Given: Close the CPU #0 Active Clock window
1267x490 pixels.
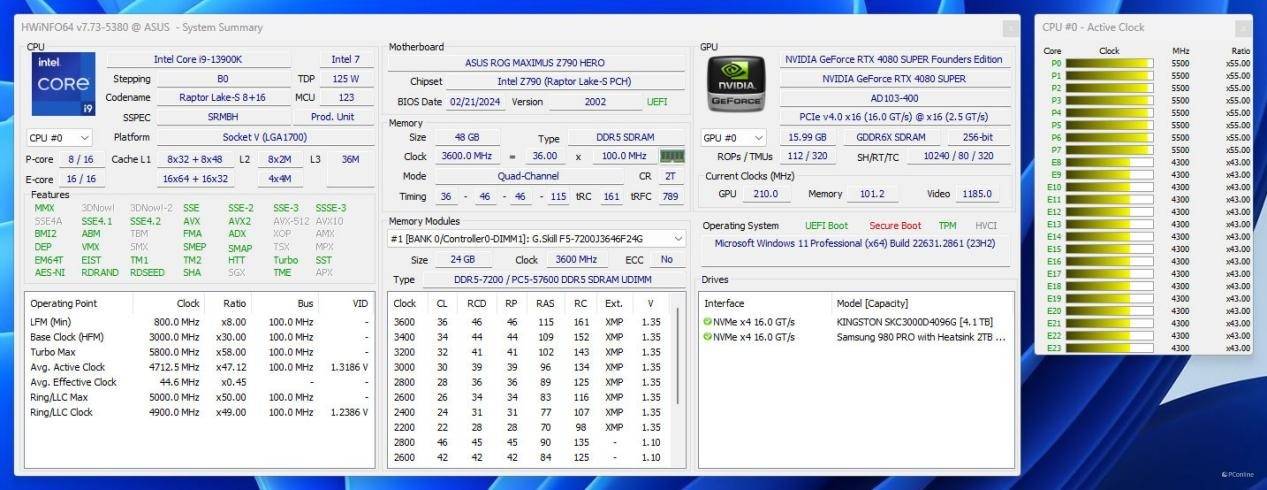Looking at the screenshot, I should (x=1241, y=28).
